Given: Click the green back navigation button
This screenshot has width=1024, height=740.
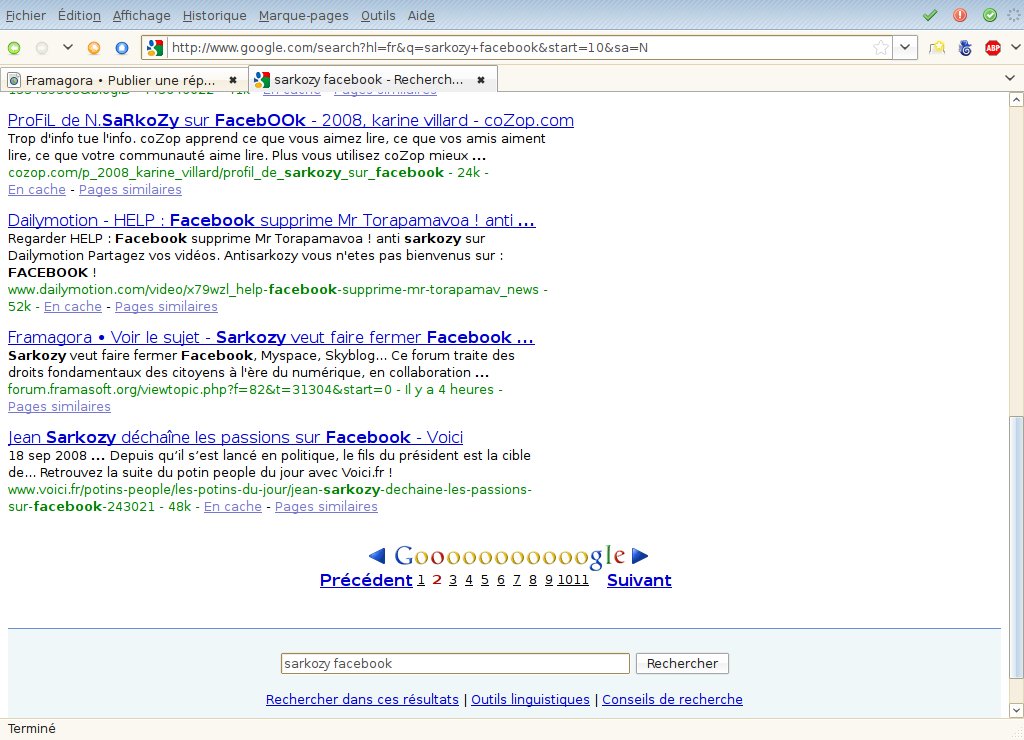Looking at the screenshot, I should [x=14, y=48].
